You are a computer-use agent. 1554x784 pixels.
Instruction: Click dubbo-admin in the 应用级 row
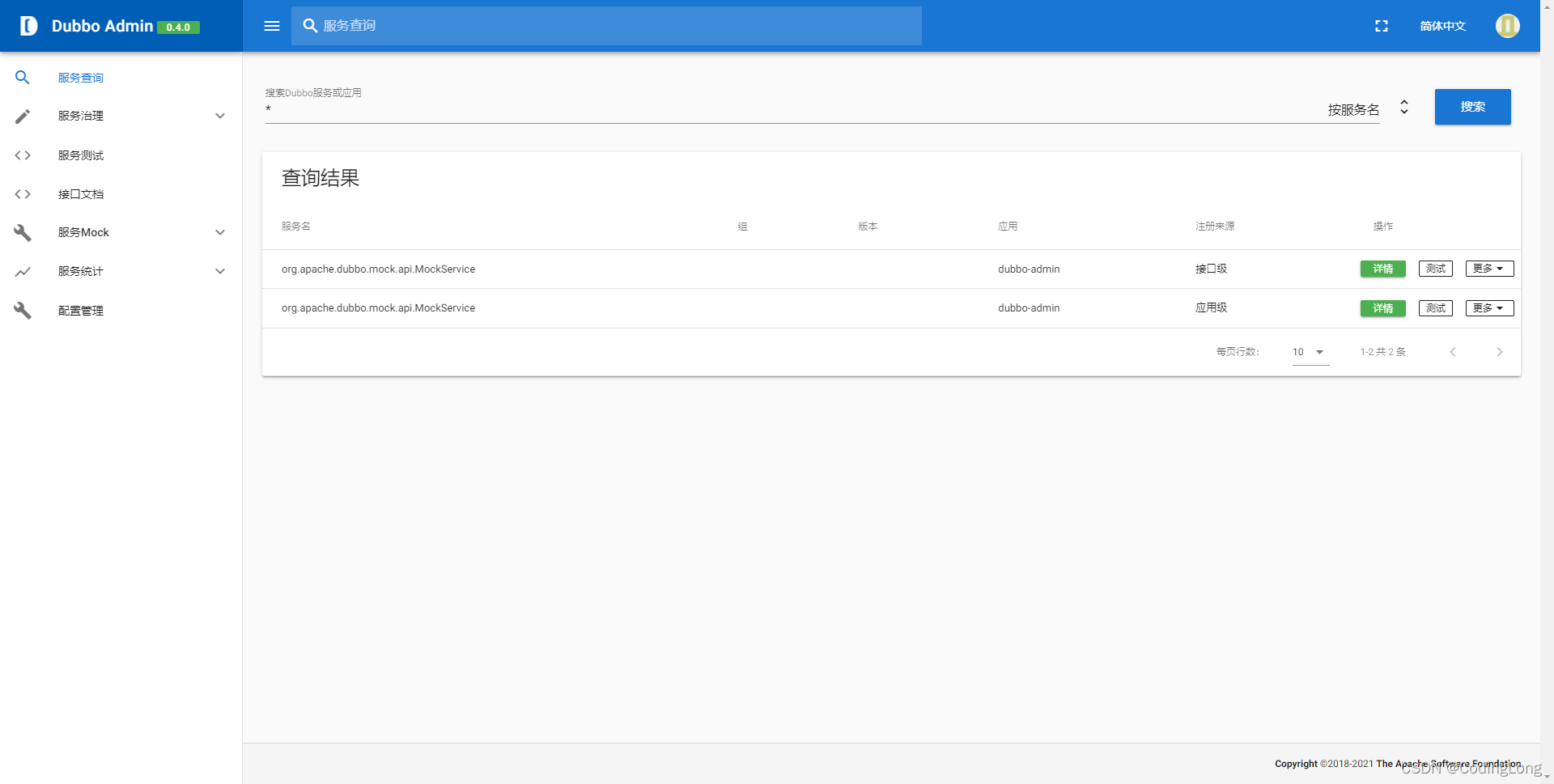pos(1029,308)
